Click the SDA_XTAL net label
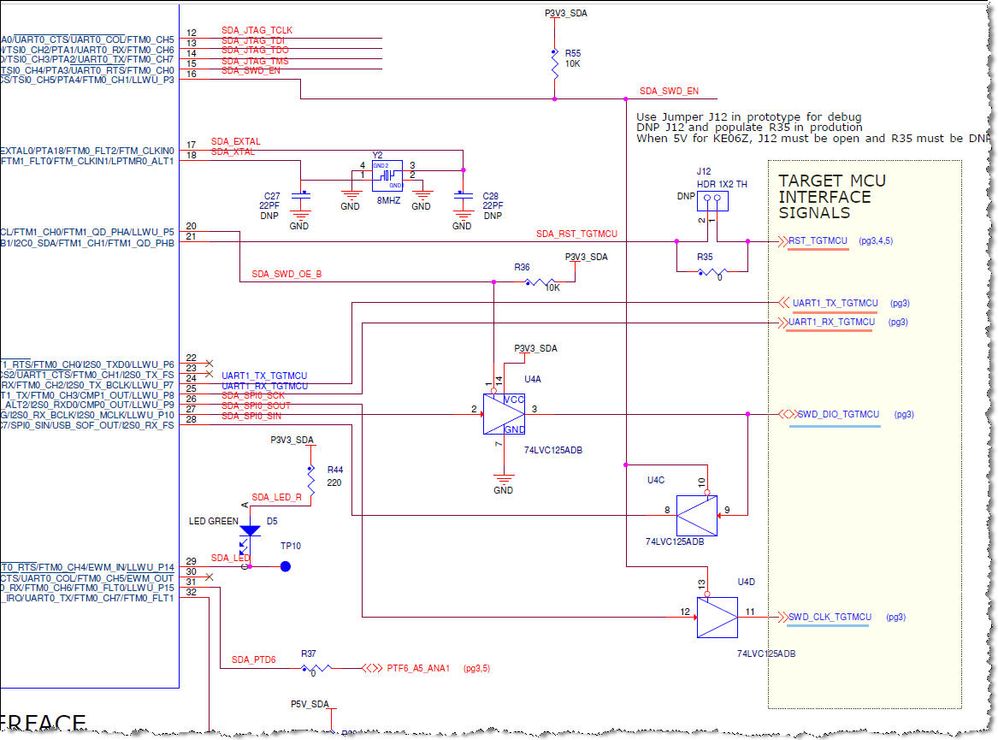Image resolution: width=998 pixels, height=740 pixels. pyautogui.click(x=233, y=151)
